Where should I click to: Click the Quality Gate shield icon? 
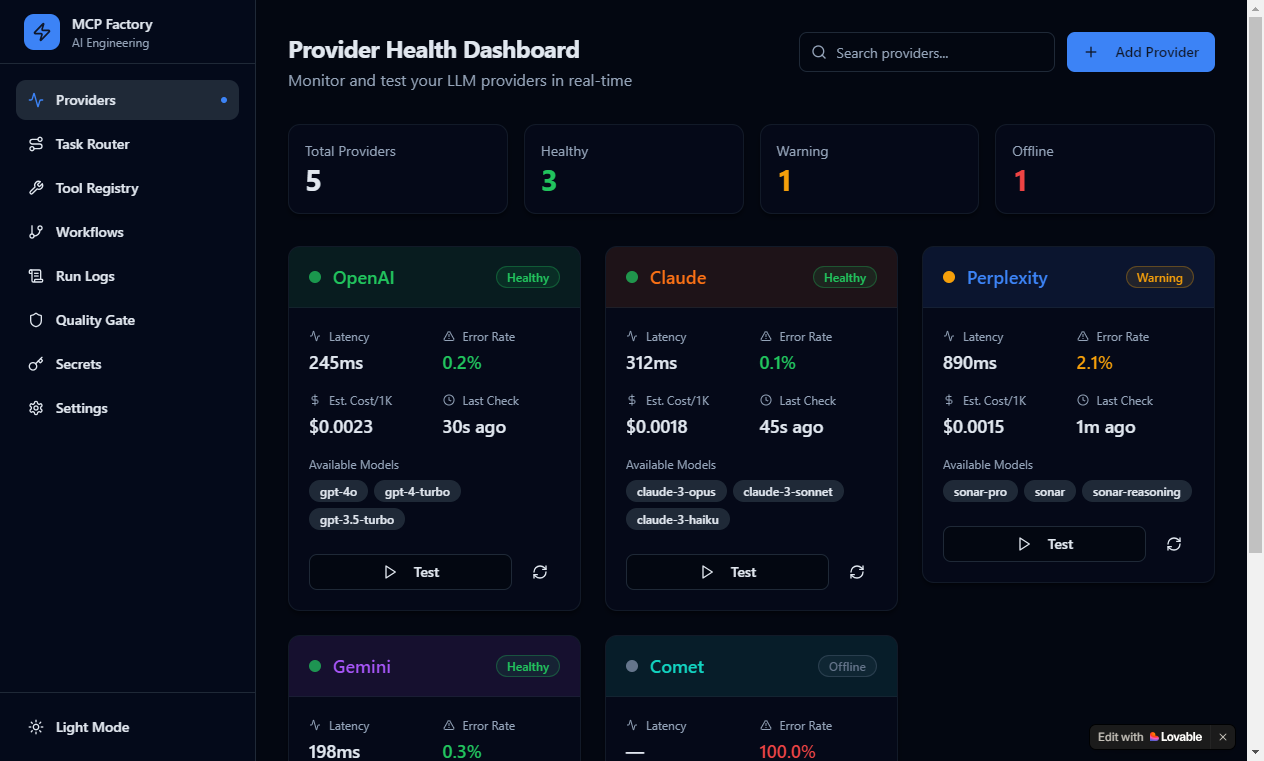pyautogui.click(x=36, y=320)
